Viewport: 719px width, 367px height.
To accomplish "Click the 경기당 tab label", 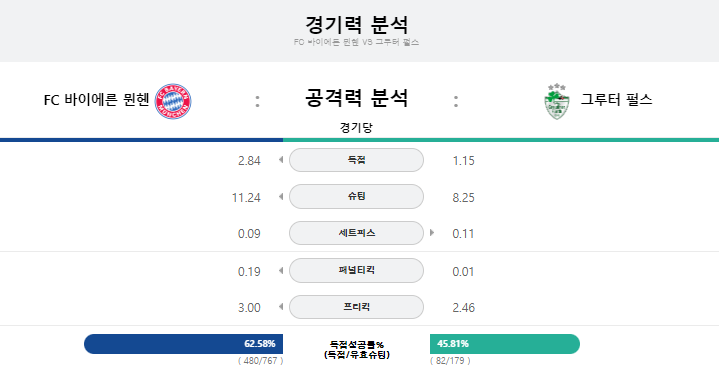I will click(x=356, y=127).
